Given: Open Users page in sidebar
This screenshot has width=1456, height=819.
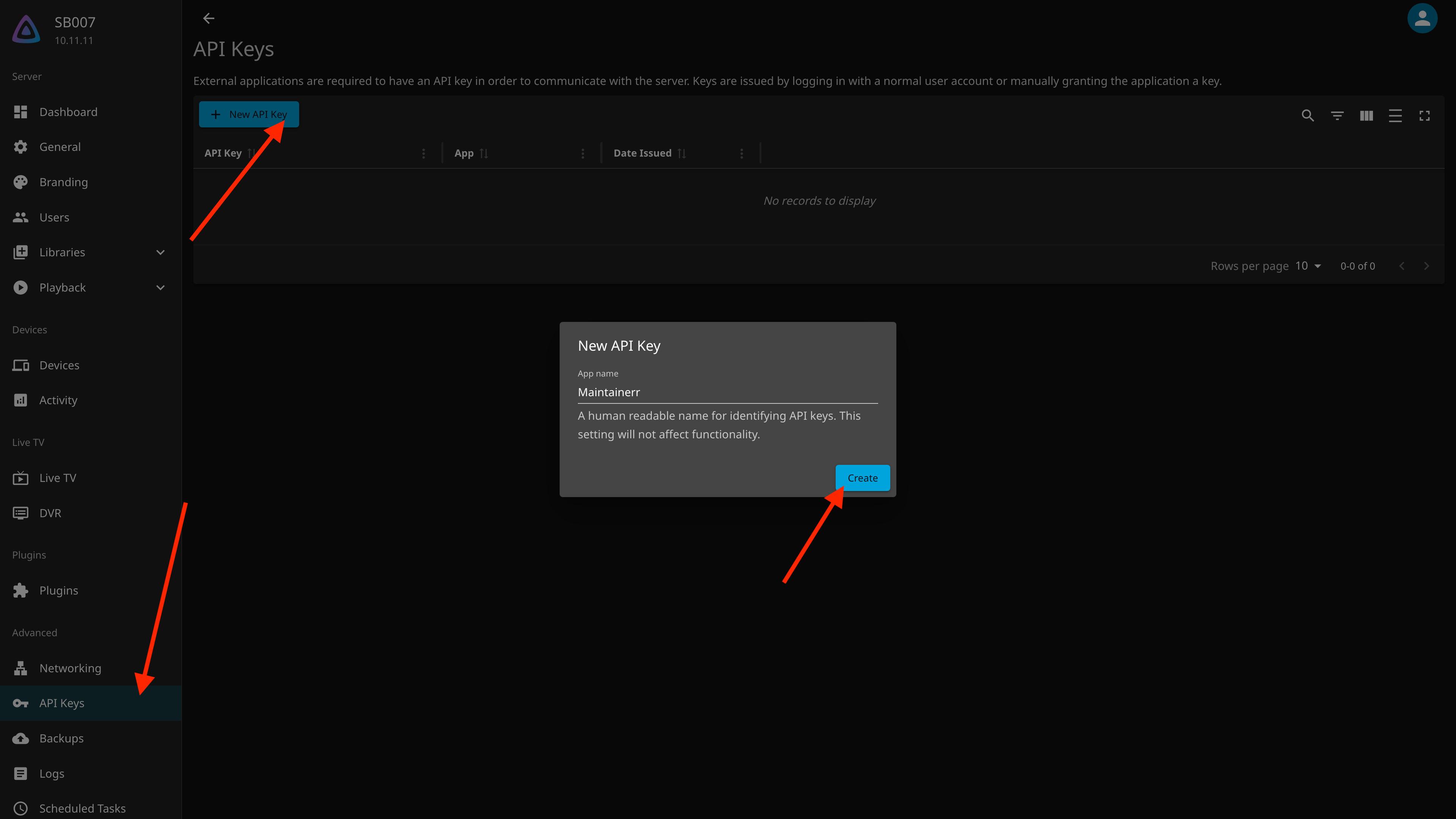Looking at the screenshot, I should [91, 218].
